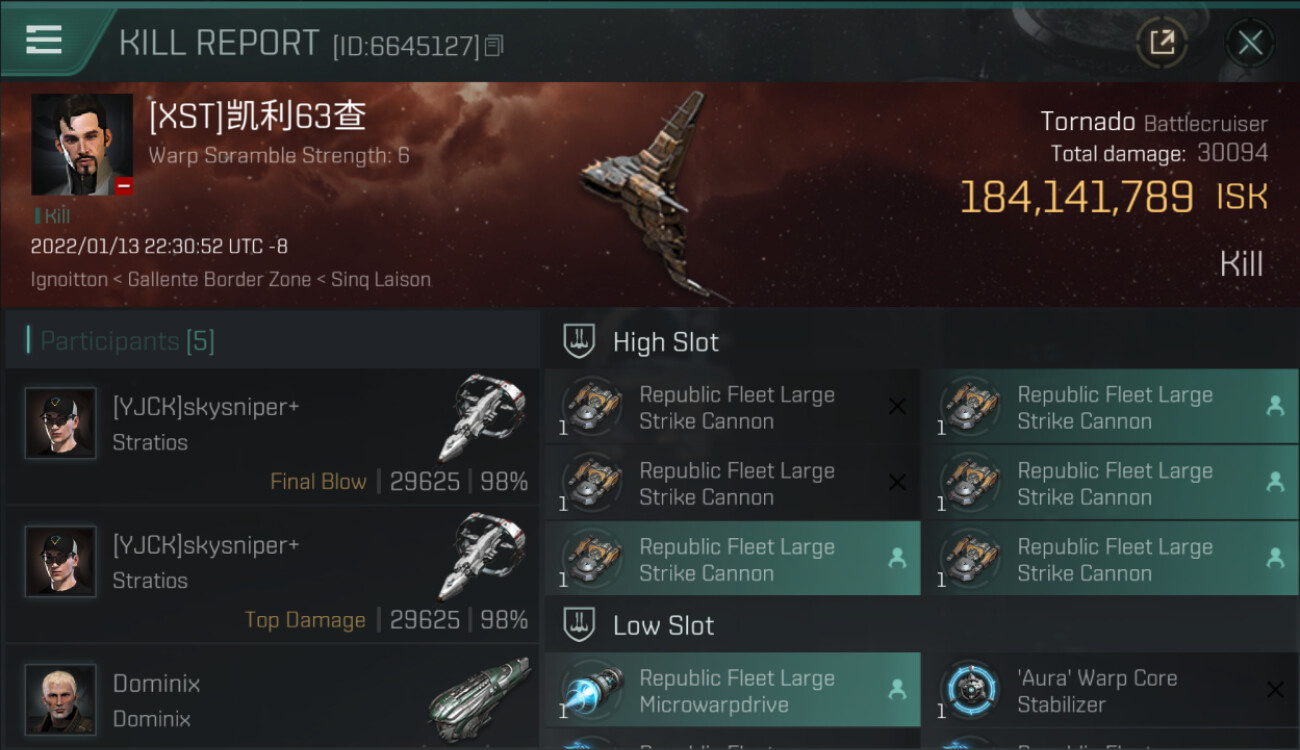1300x750 pixels.
Task: Click the 'Aura' Warp Core Stabilizer icon
Action: tap(969, 690)
